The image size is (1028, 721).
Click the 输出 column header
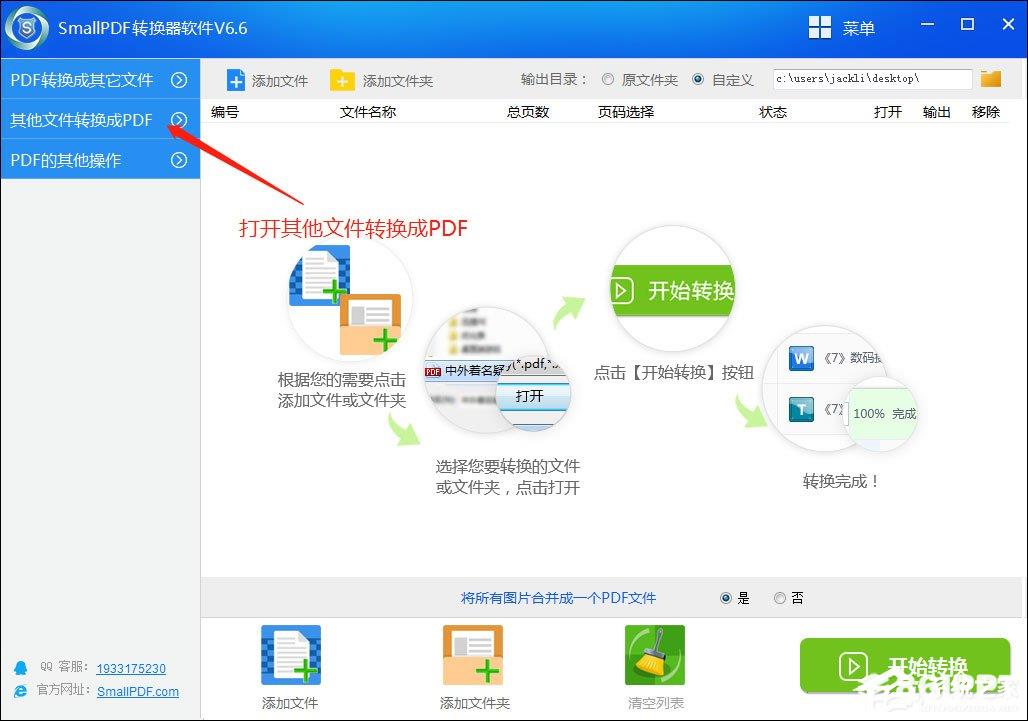click(x=936, y=112)
